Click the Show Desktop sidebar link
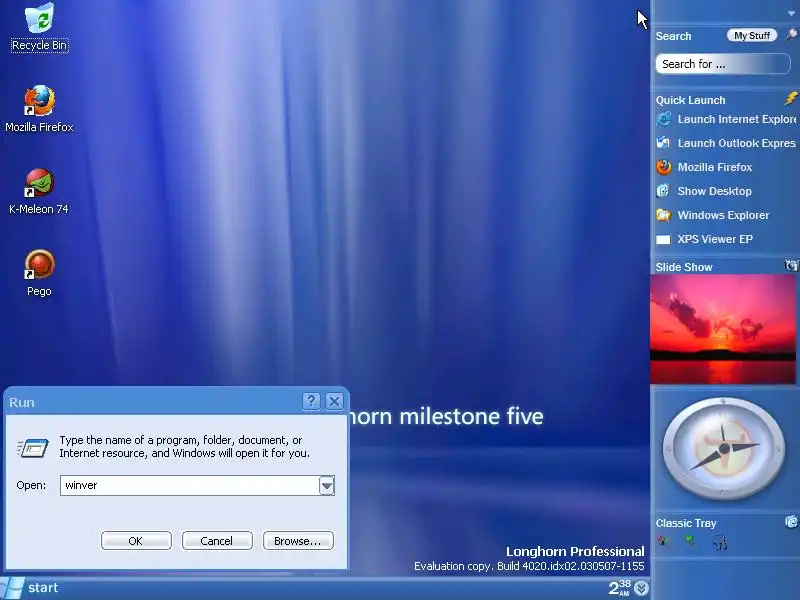800x600 pixels. [x=714, y=191]
